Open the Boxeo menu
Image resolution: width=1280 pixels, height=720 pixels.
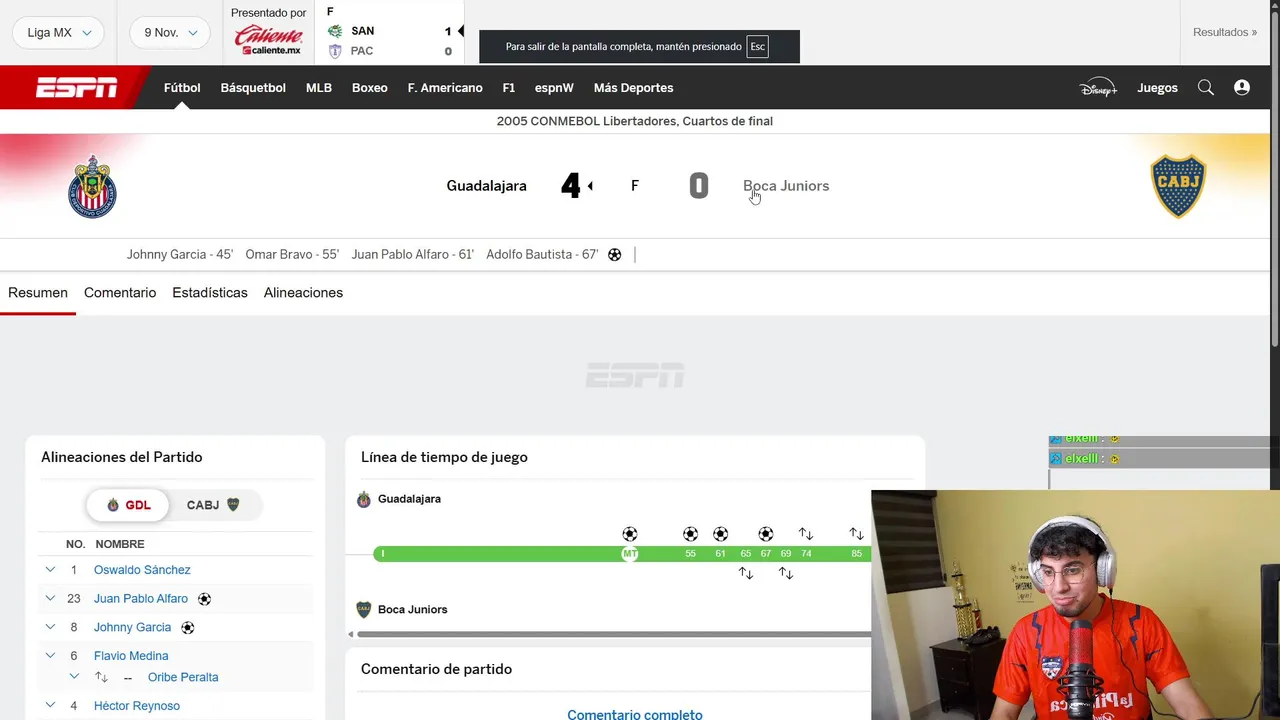click(370, 88)
